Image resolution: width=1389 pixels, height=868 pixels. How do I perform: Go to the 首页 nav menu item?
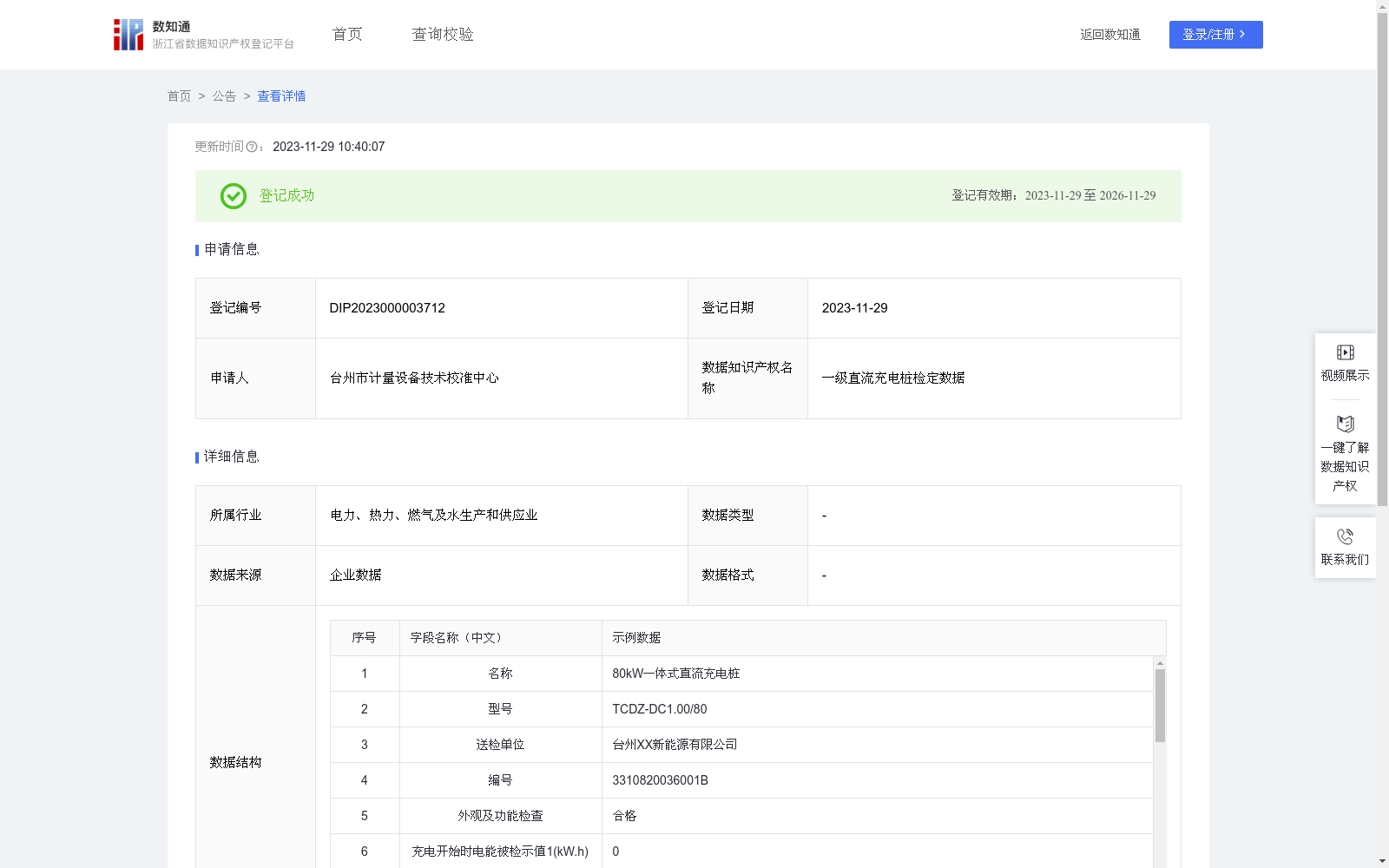tap(347, 35)
